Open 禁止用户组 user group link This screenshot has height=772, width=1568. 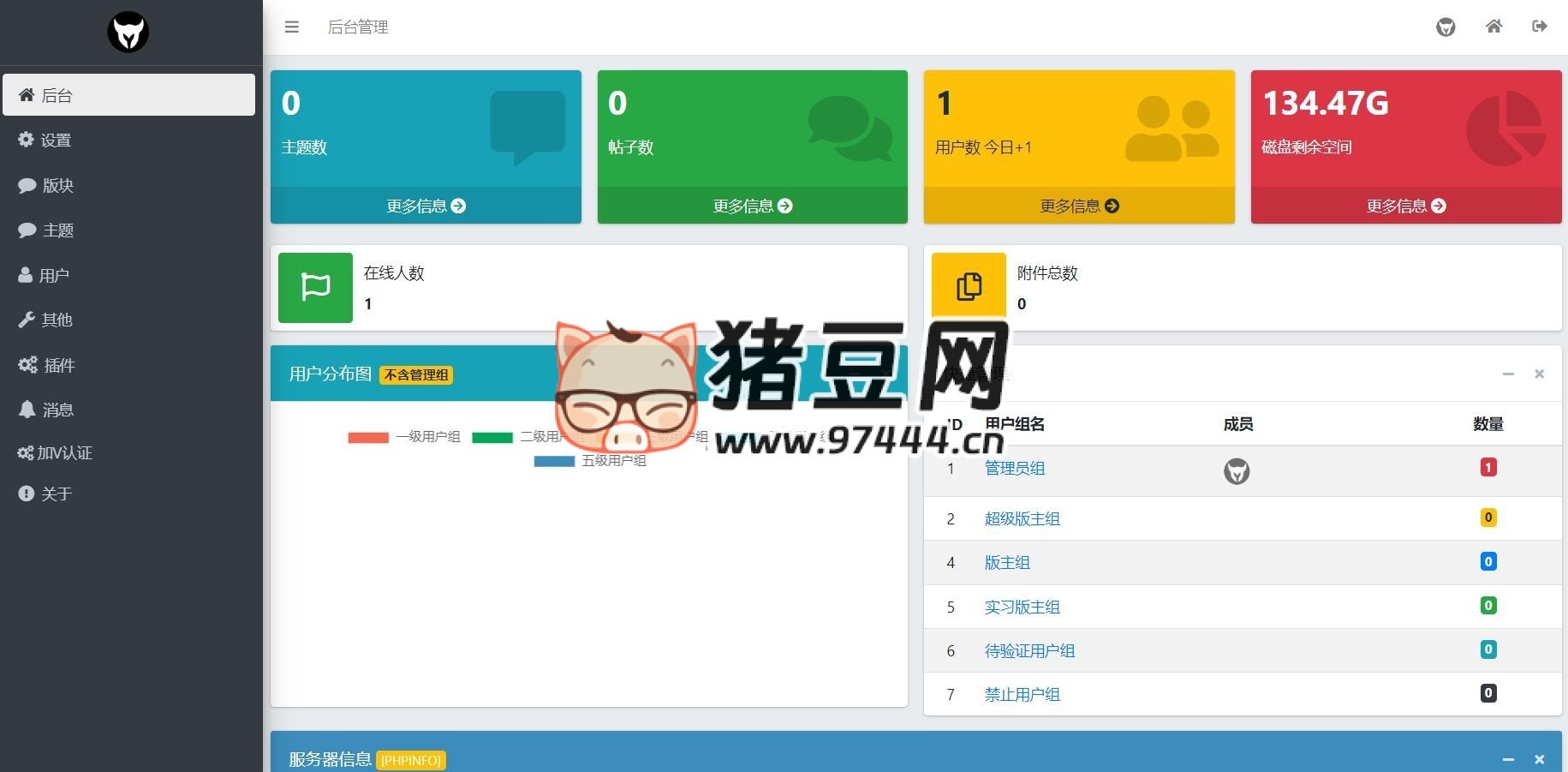click(1022, 694)
